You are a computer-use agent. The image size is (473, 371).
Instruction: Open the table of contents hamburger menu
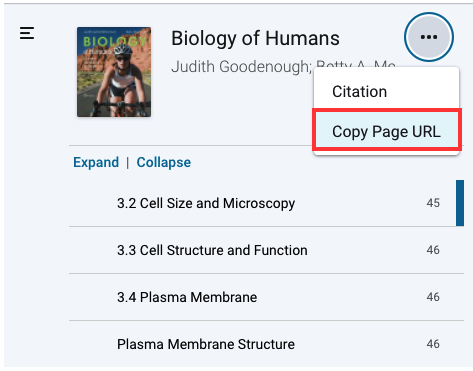[27, 33]
